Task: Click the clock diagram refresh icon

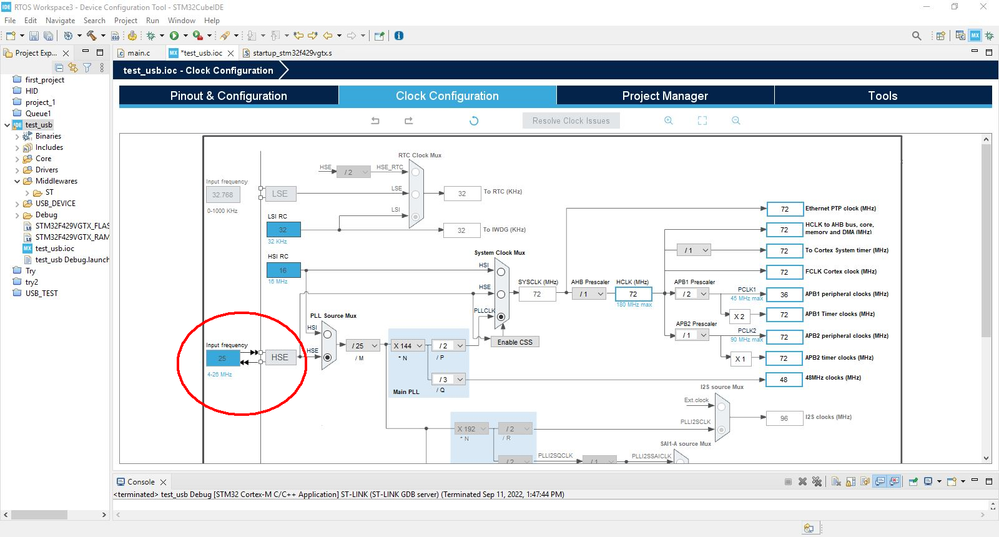Action: coord(474,120)
